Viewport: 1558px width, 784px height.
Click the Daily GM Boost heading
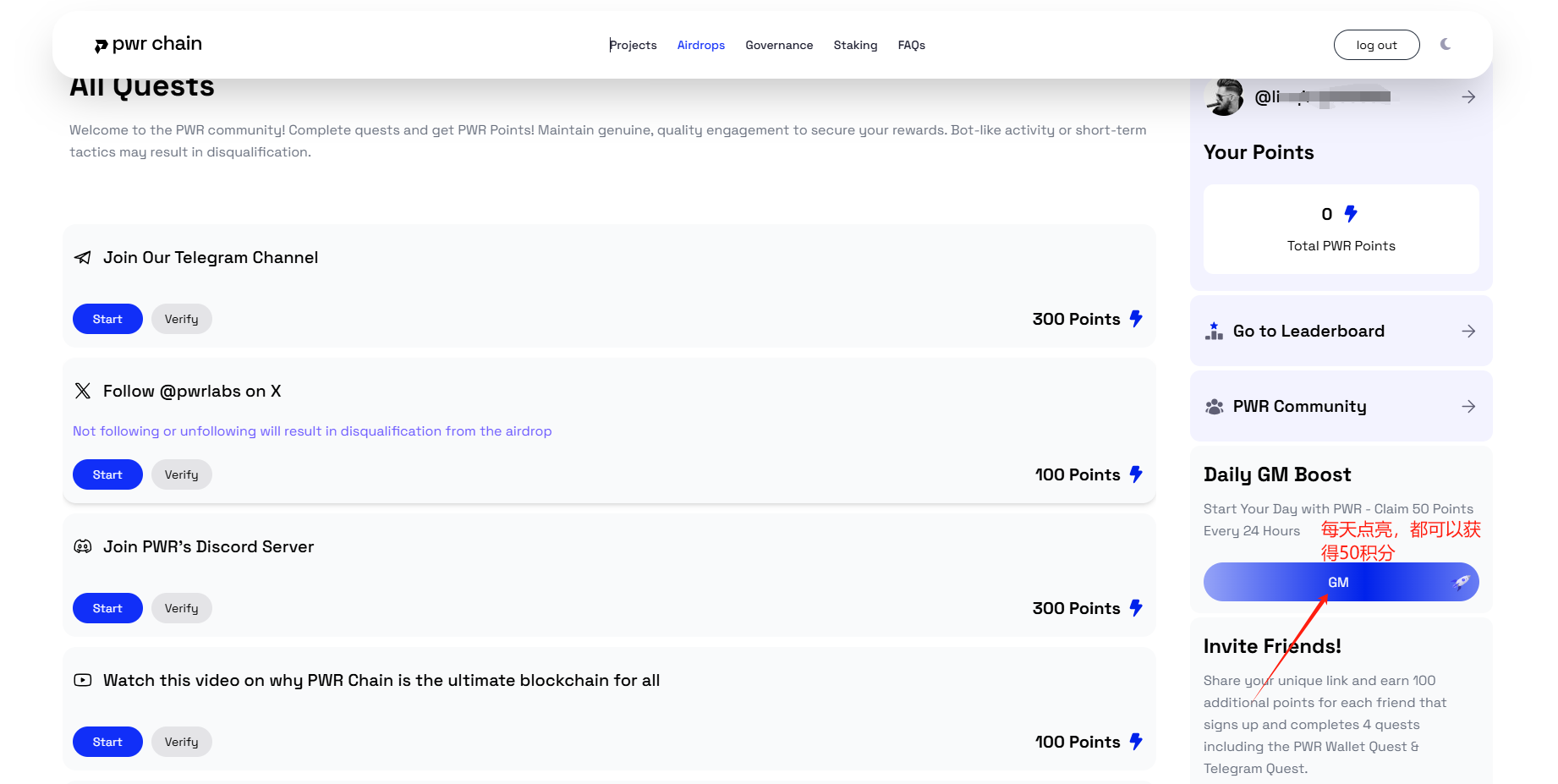click(x=1277, y=474)
